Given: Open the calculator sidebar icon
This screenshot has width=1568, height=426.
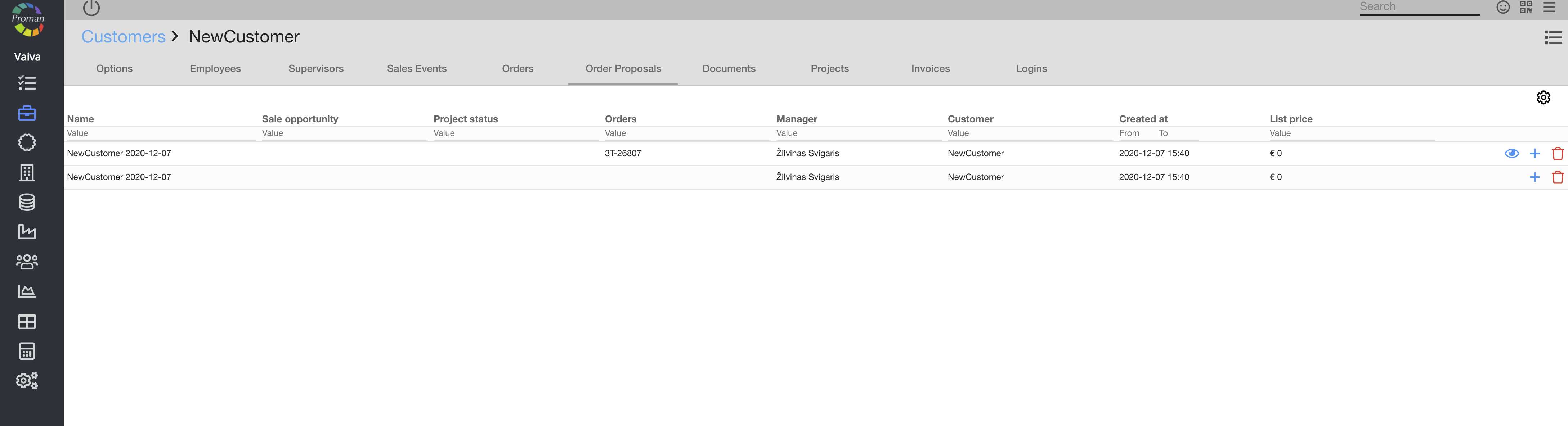Looking at the screenshot, I should 27,351.
